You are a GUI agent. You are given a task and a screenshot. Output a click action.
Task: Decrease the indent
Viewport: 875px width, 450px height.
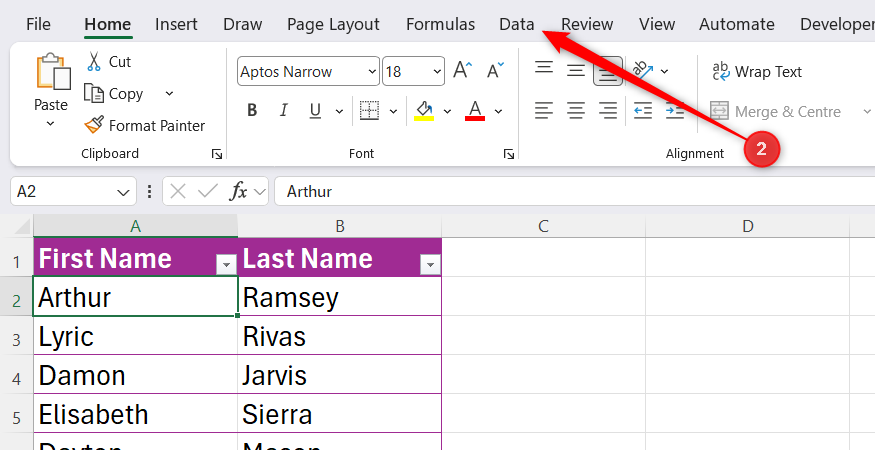[x=643, y=111]
